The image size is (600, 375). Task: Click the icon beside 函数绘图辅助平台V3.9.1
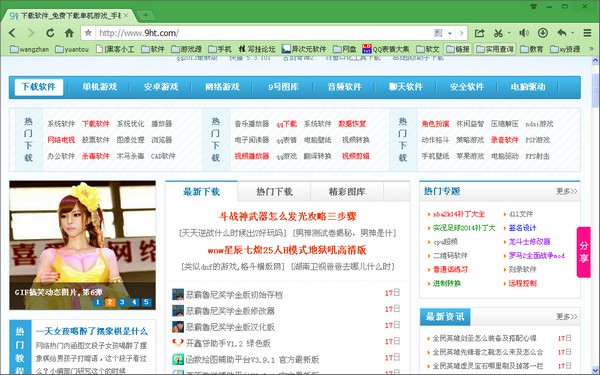pos(178,359)
